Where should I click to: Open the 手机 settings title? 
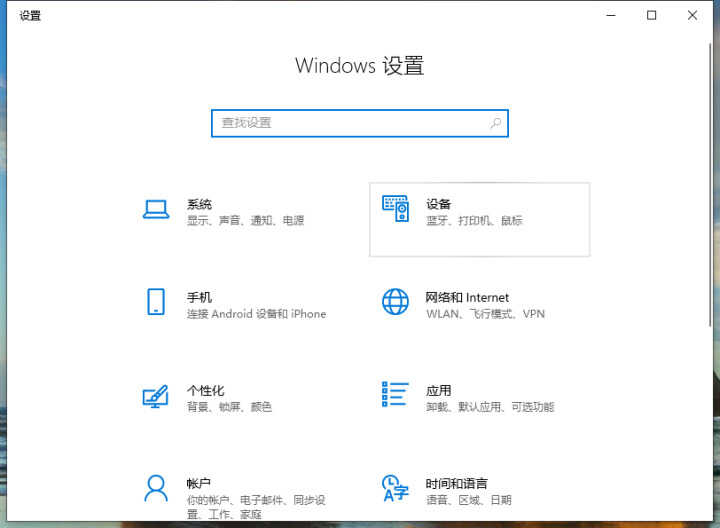[x=199, y=297]
